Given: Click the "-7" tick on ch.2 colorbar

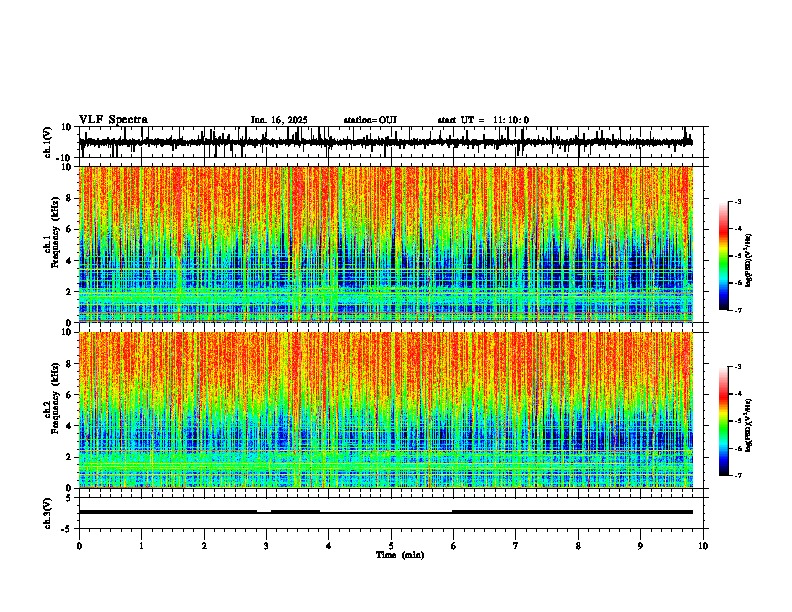Looking at the screenshot, I should tap(738, 476).
